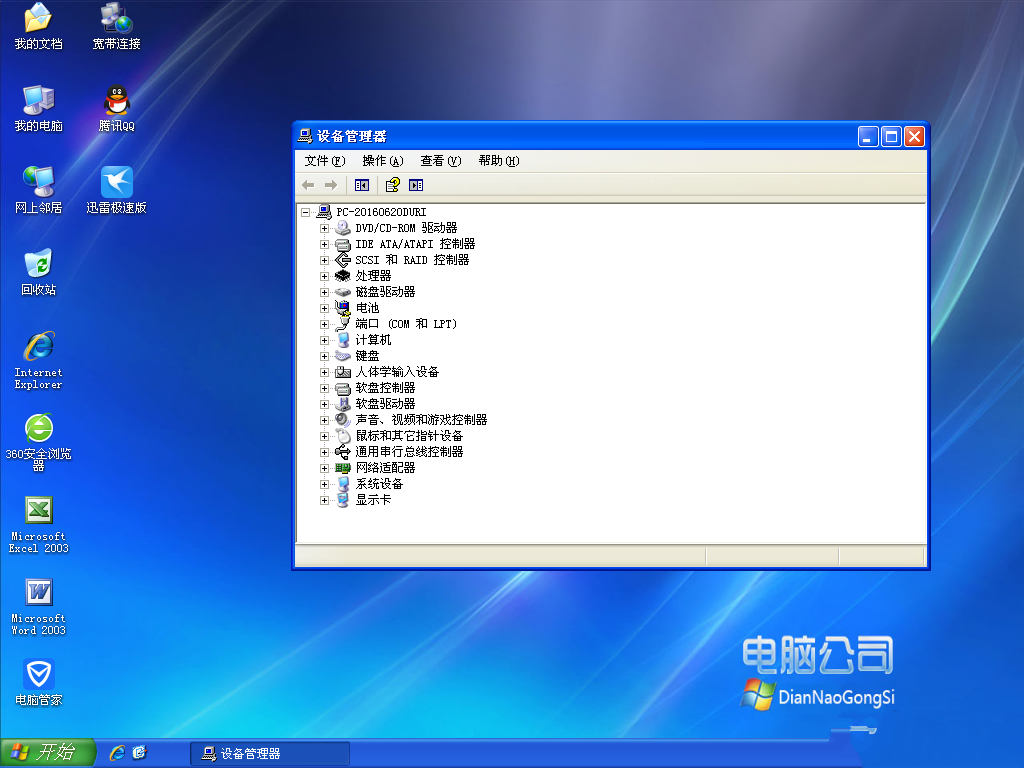The image size is (1024, 768).
Task: Expand the 系统设备 node
Action: [324, 485]
